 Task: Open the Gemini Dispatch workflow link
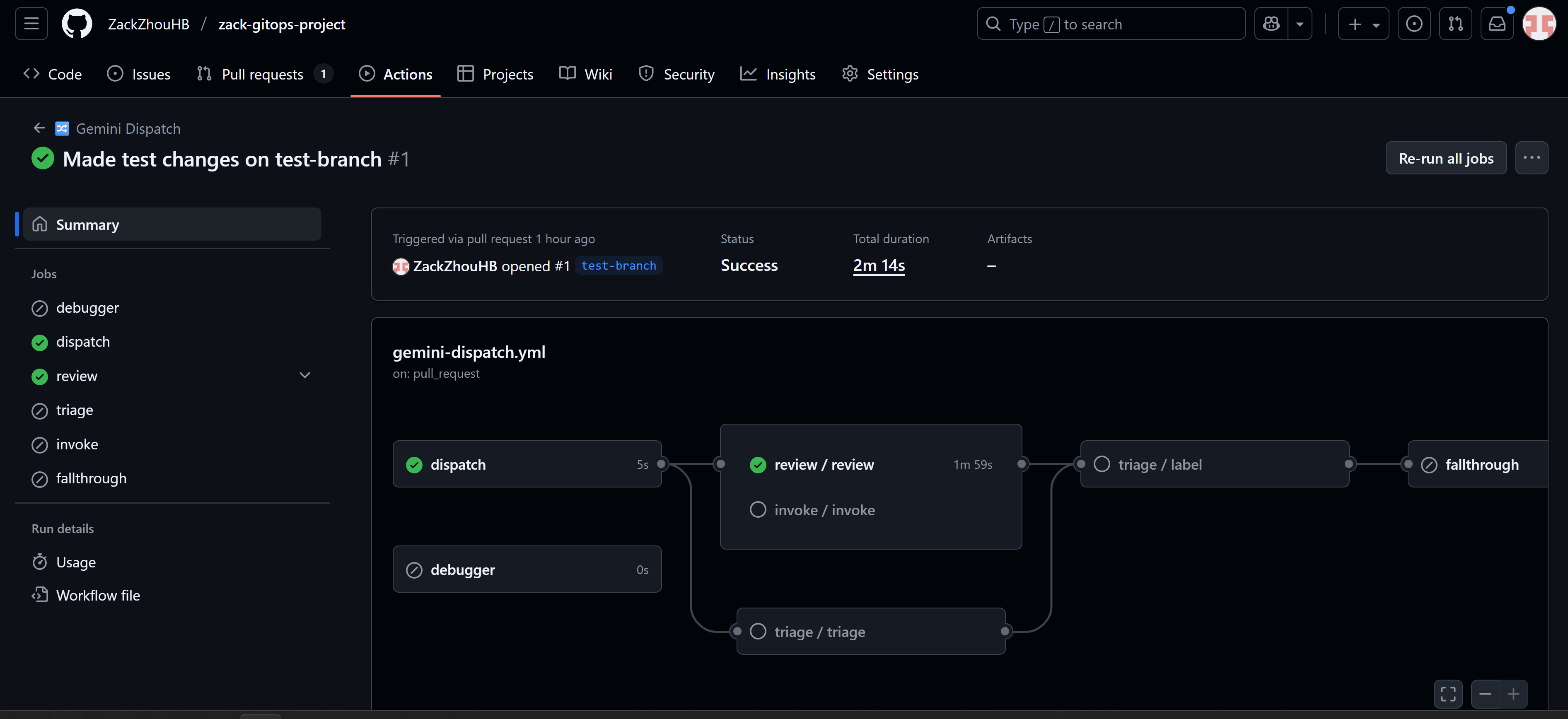128,128
